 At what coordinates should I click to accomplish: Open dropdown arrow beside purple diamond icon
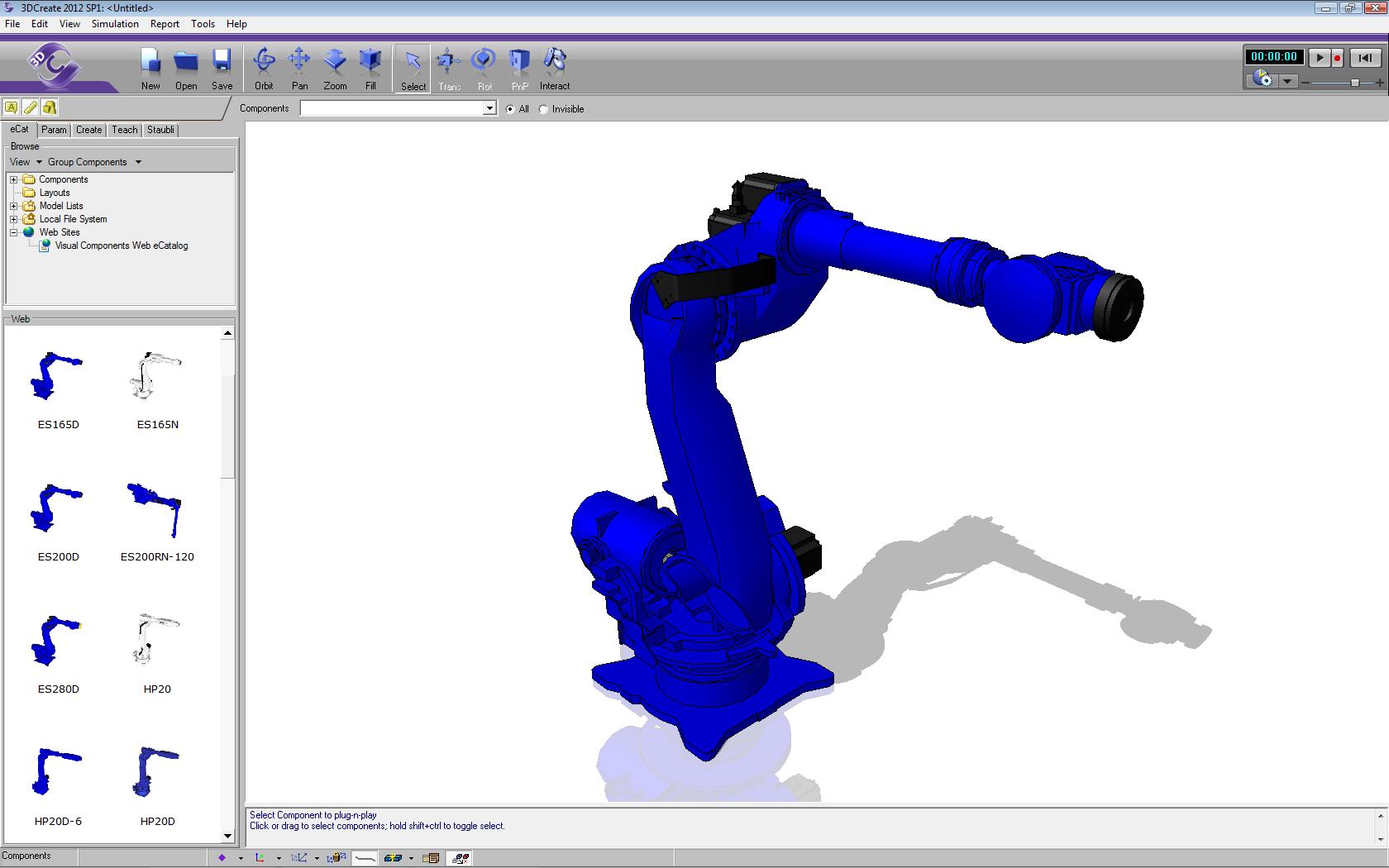241,858
